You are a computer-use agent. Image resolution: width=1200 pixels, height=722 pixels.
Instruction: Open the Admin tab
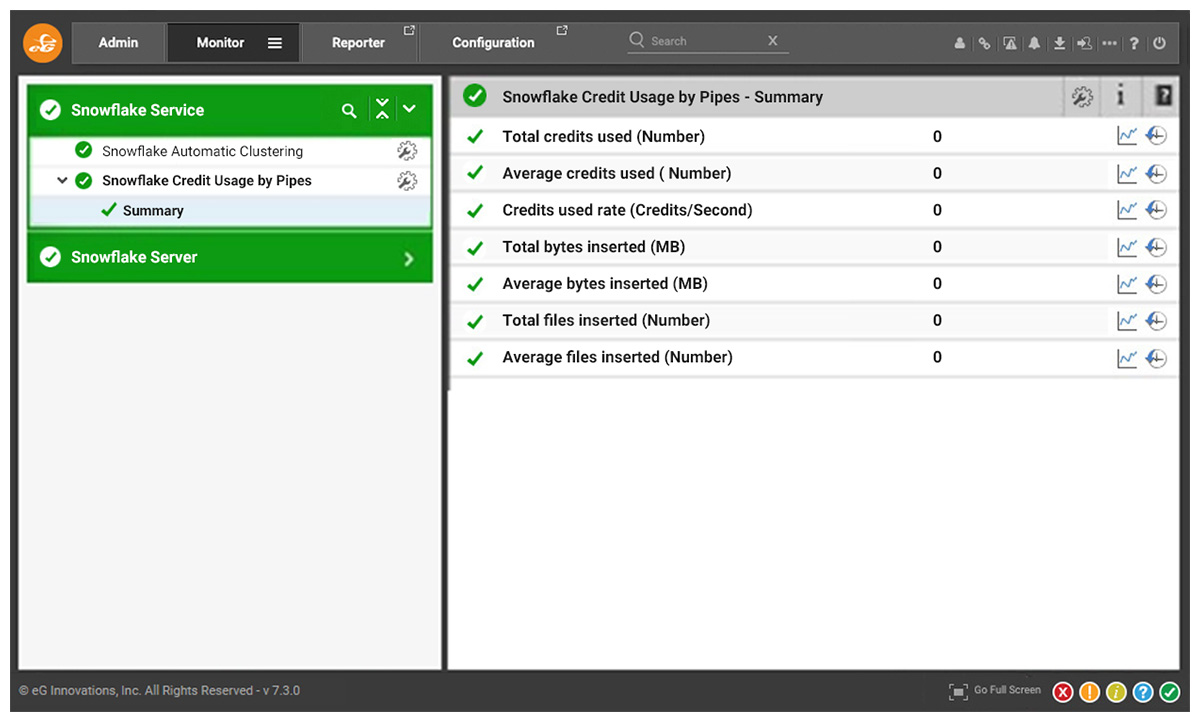click(118, 43)
